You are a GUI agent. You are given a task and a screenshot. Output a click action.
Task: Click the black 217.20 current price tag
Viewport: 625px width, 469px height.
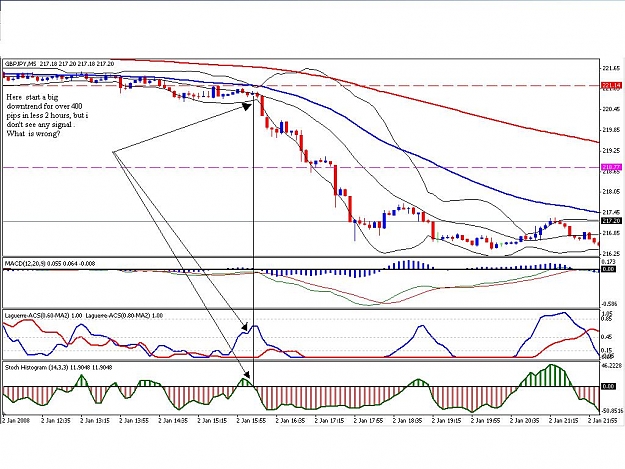(x=611, y=221)
